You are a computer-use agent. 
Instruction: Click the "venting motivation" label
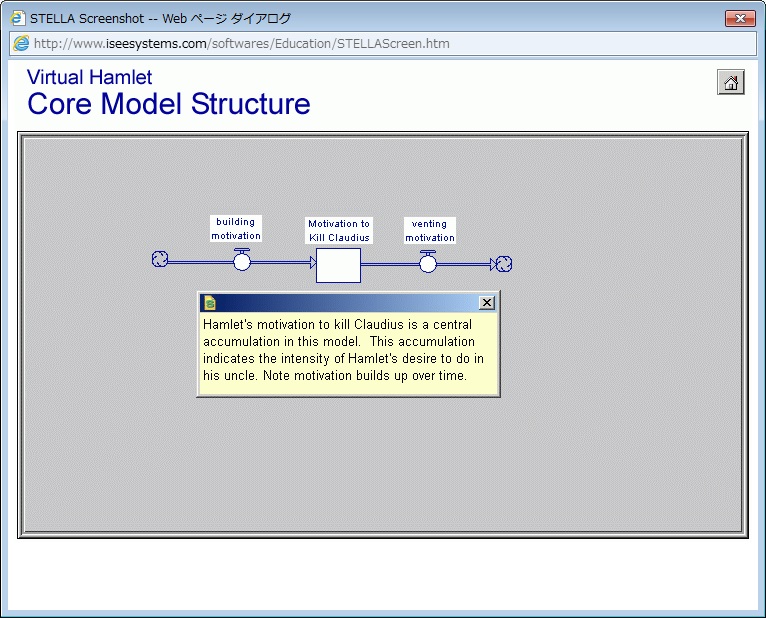pyautogui.click(x=430, y=230)
